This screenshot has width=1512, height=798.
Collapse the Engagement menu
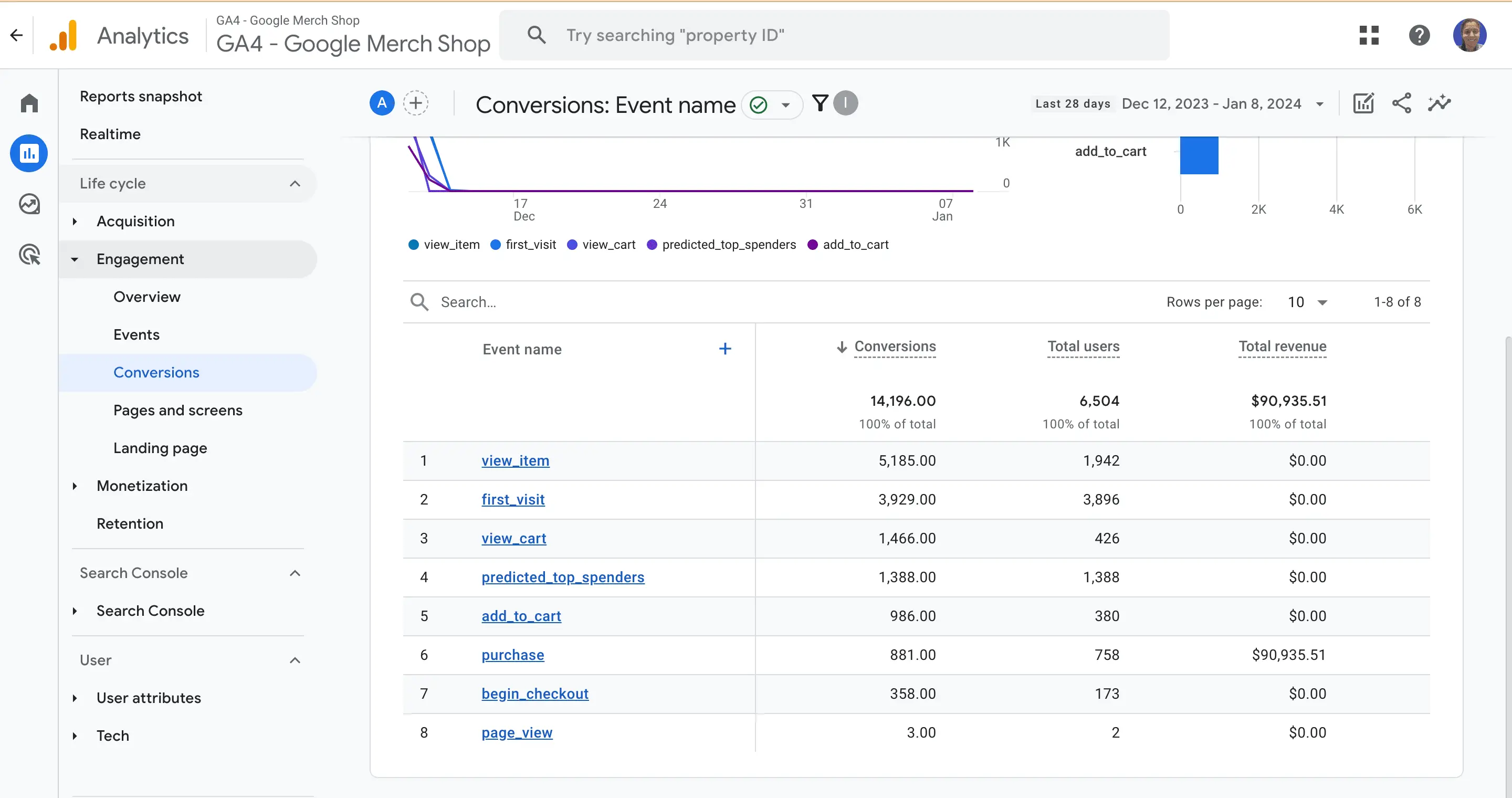point(75,259)
